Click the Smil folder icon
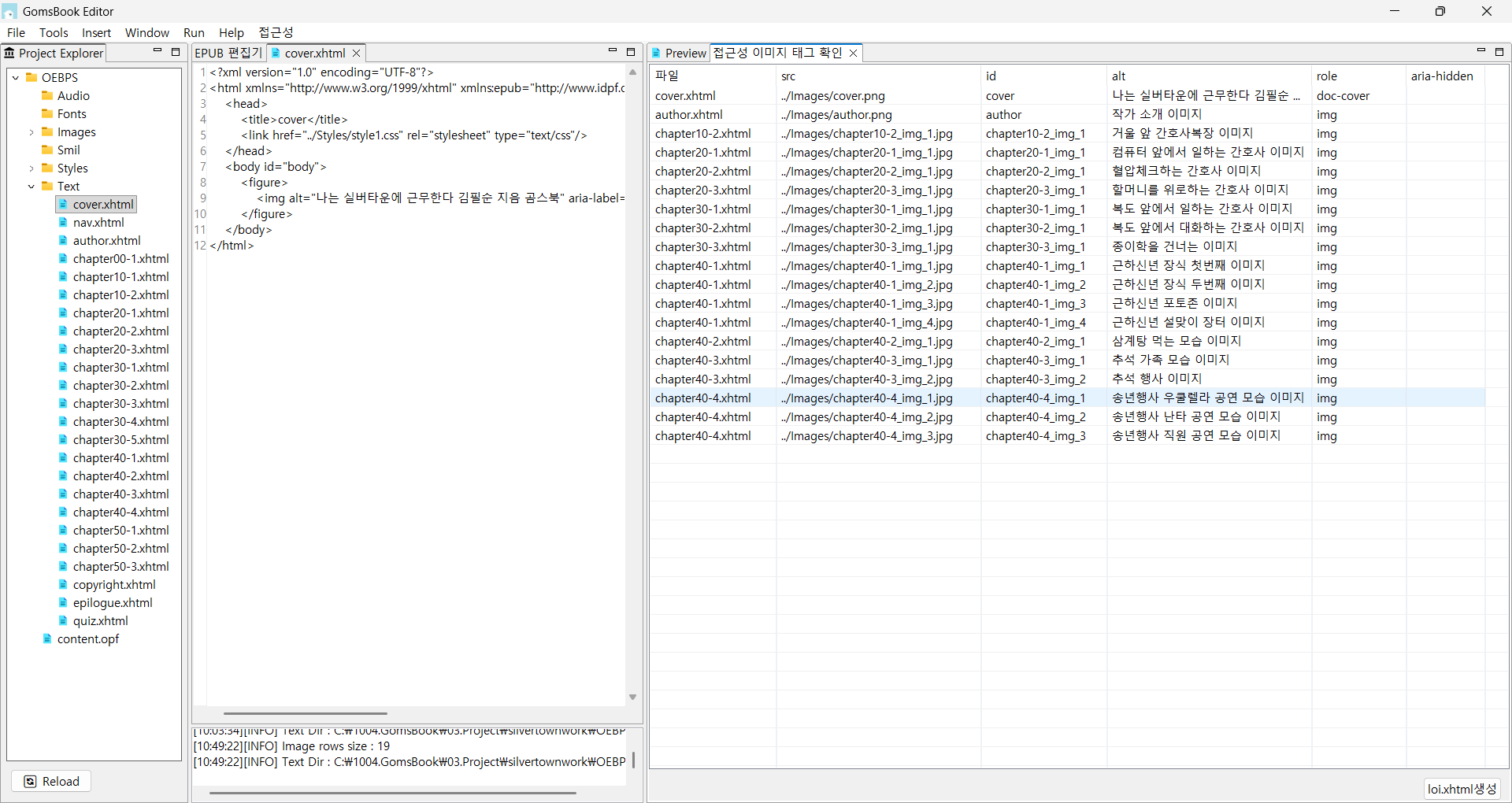This screenshot has height=803, width=1512. coord(47,150)
